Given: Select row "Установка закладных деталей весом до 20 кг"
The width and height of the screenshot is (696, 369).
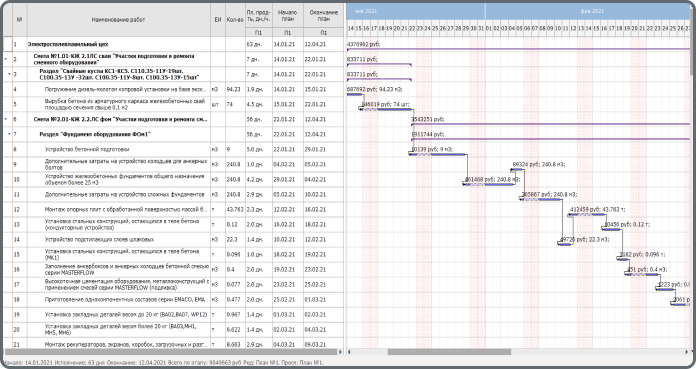Looking at the screenshot, I should 173,314.
